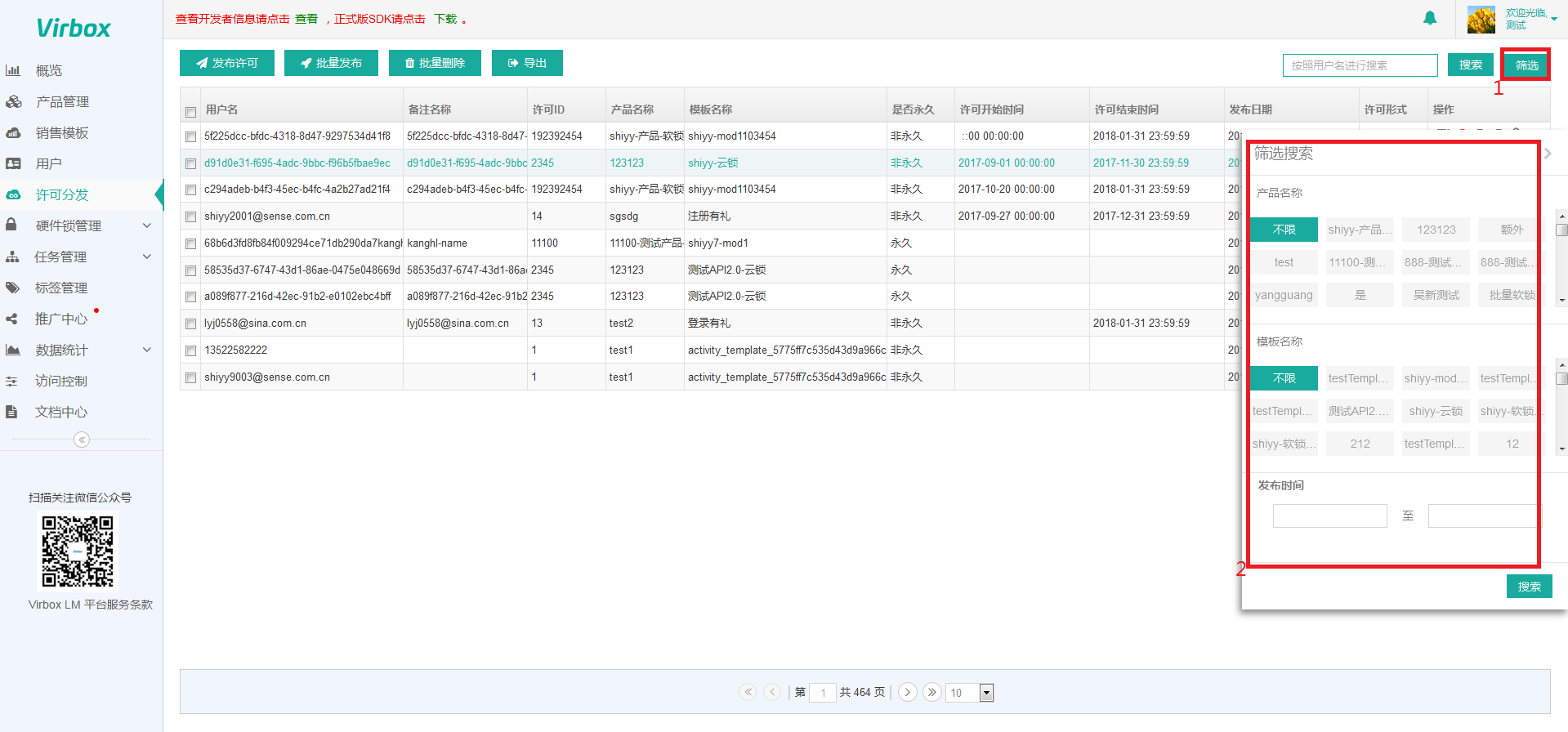Click the down arrow of 产品名称 list scrollbar

click(x=1561, y=301)
